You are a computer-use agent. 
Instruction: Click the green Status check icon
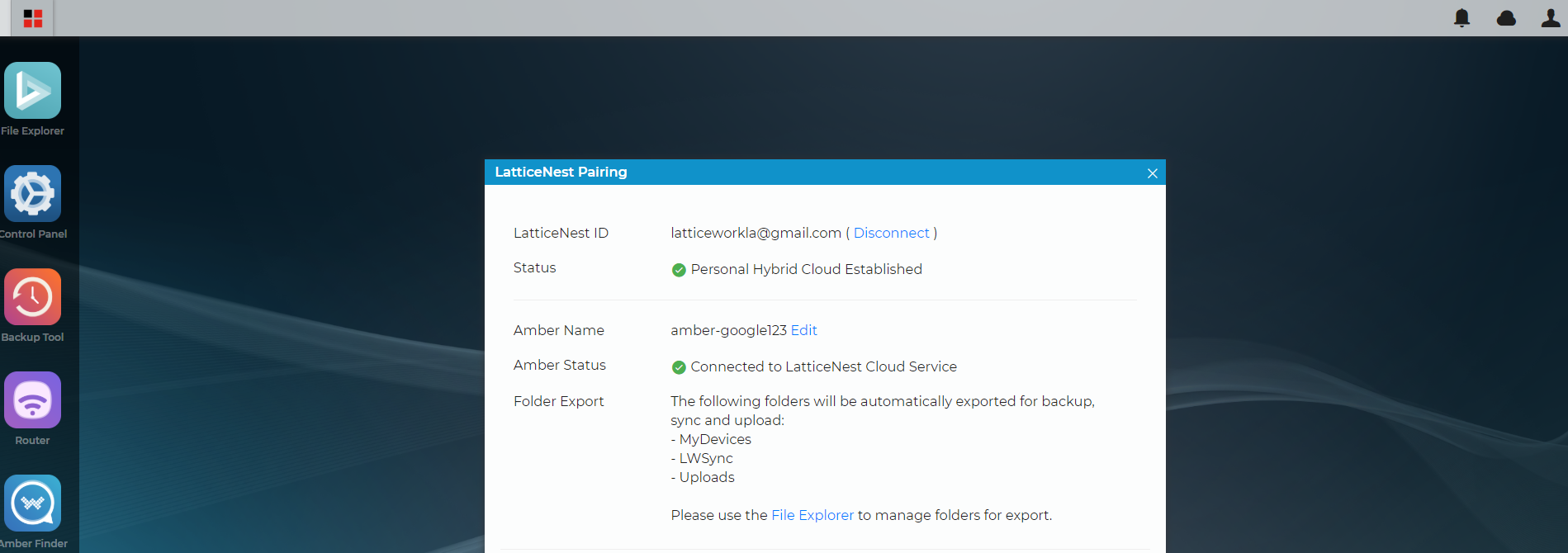(x=679, y=270)
